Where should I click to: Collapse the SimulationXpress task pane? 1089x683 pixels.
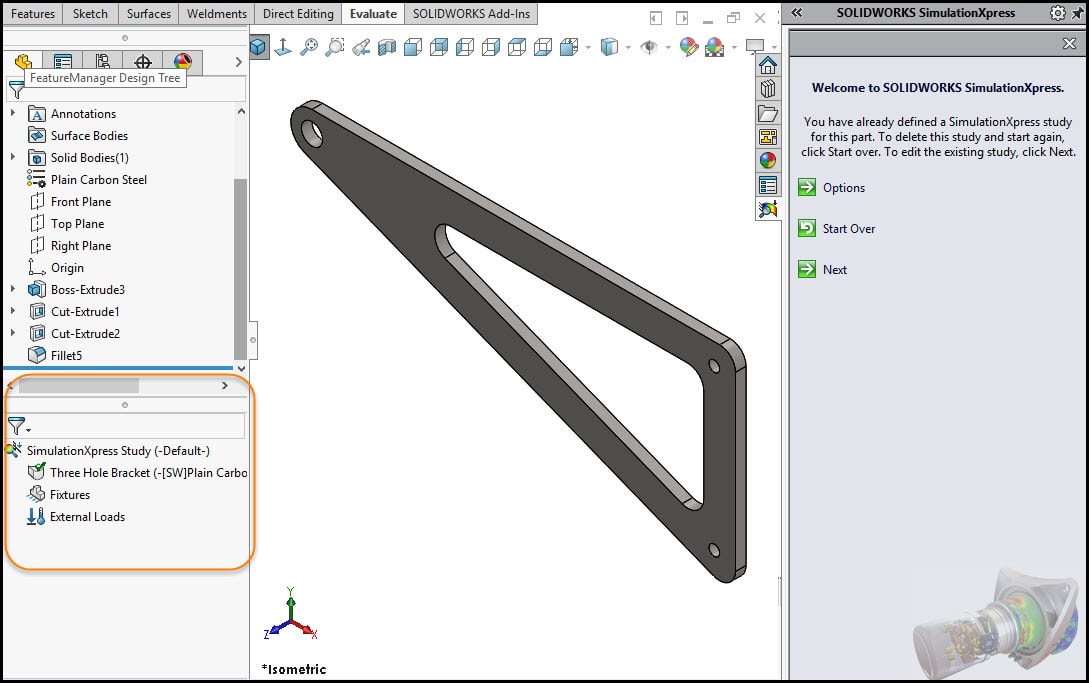(x=797, y=13)
